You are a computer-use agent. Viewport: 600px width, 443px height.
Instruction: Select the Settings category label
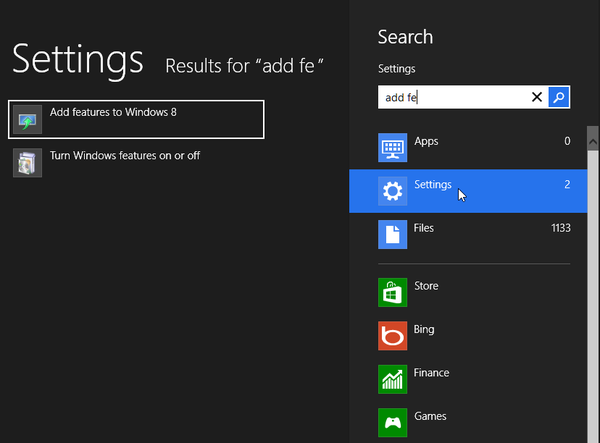433,185
